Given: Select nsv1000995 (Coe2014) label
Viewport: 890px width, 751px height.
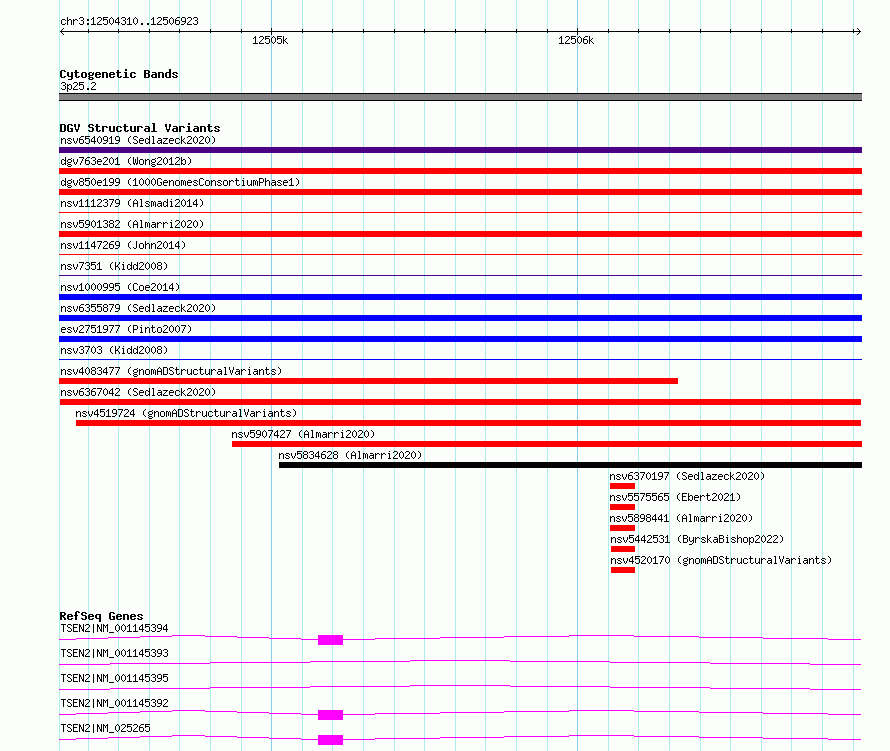Looking at the screenshot, I should 120,287.
